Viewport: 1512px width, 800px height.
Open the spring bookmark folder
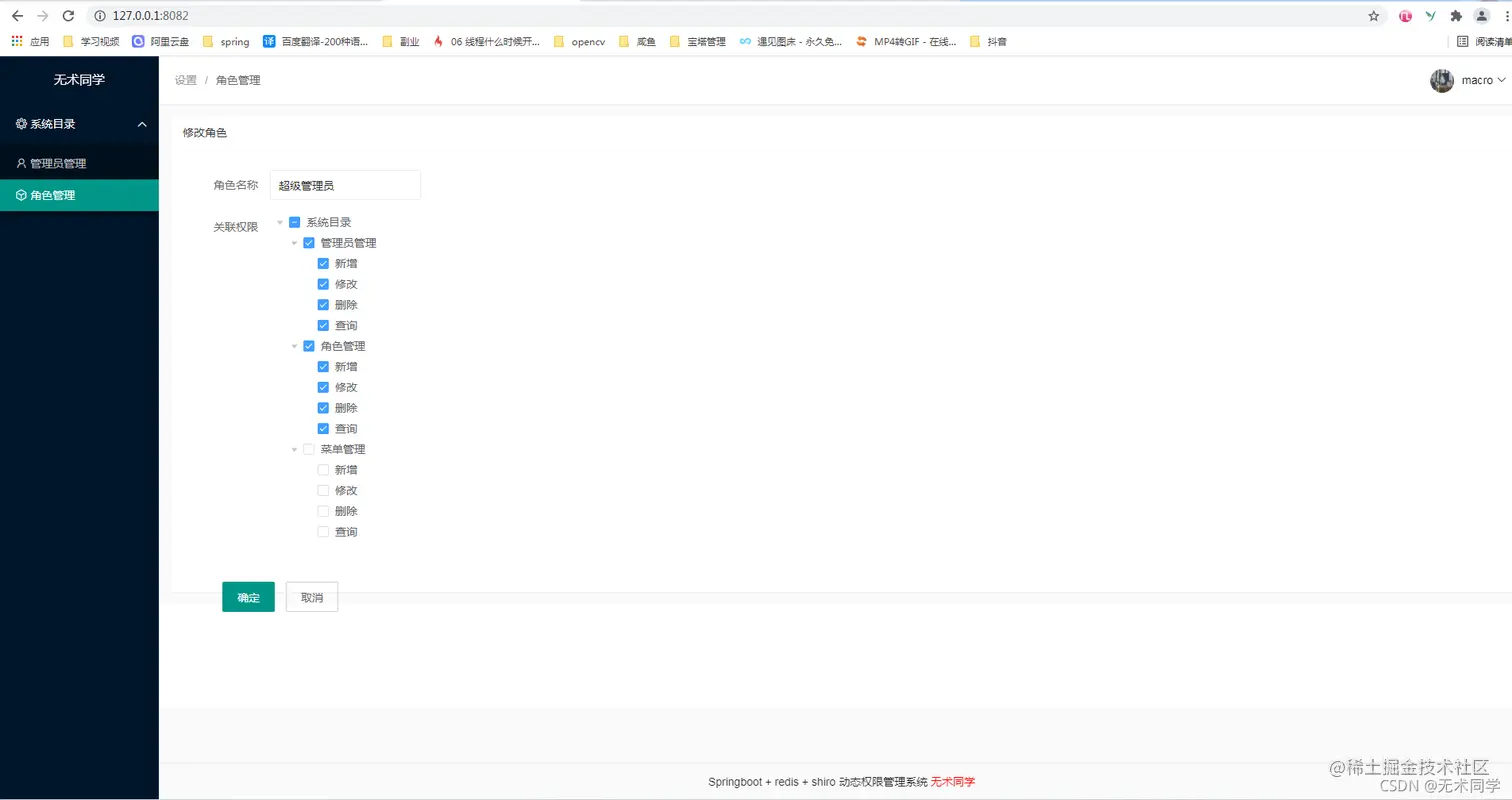(226, 41)
